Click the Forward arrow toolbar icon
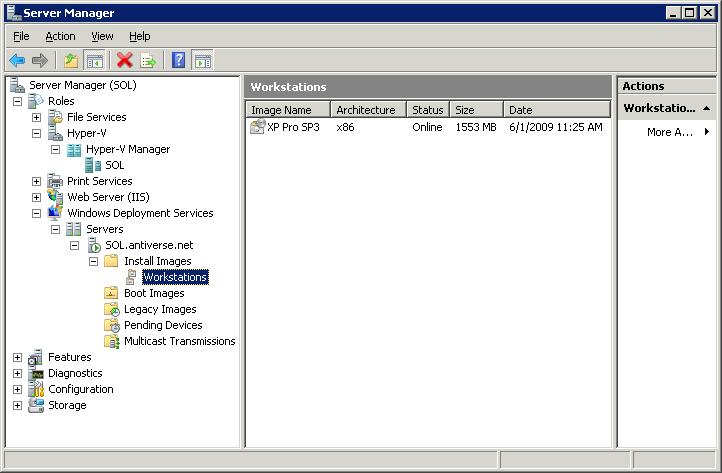 pyautogui.click(x=40, y=60)
